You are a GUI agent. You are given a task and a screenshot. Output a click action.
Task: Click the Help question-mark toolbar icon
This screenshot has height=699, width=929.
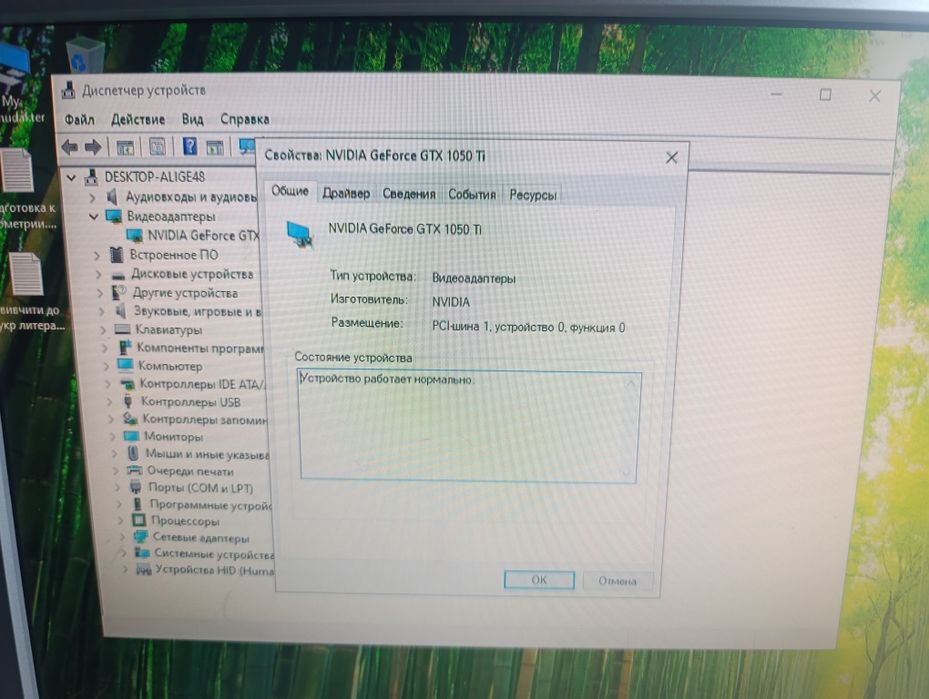[190, 146]
